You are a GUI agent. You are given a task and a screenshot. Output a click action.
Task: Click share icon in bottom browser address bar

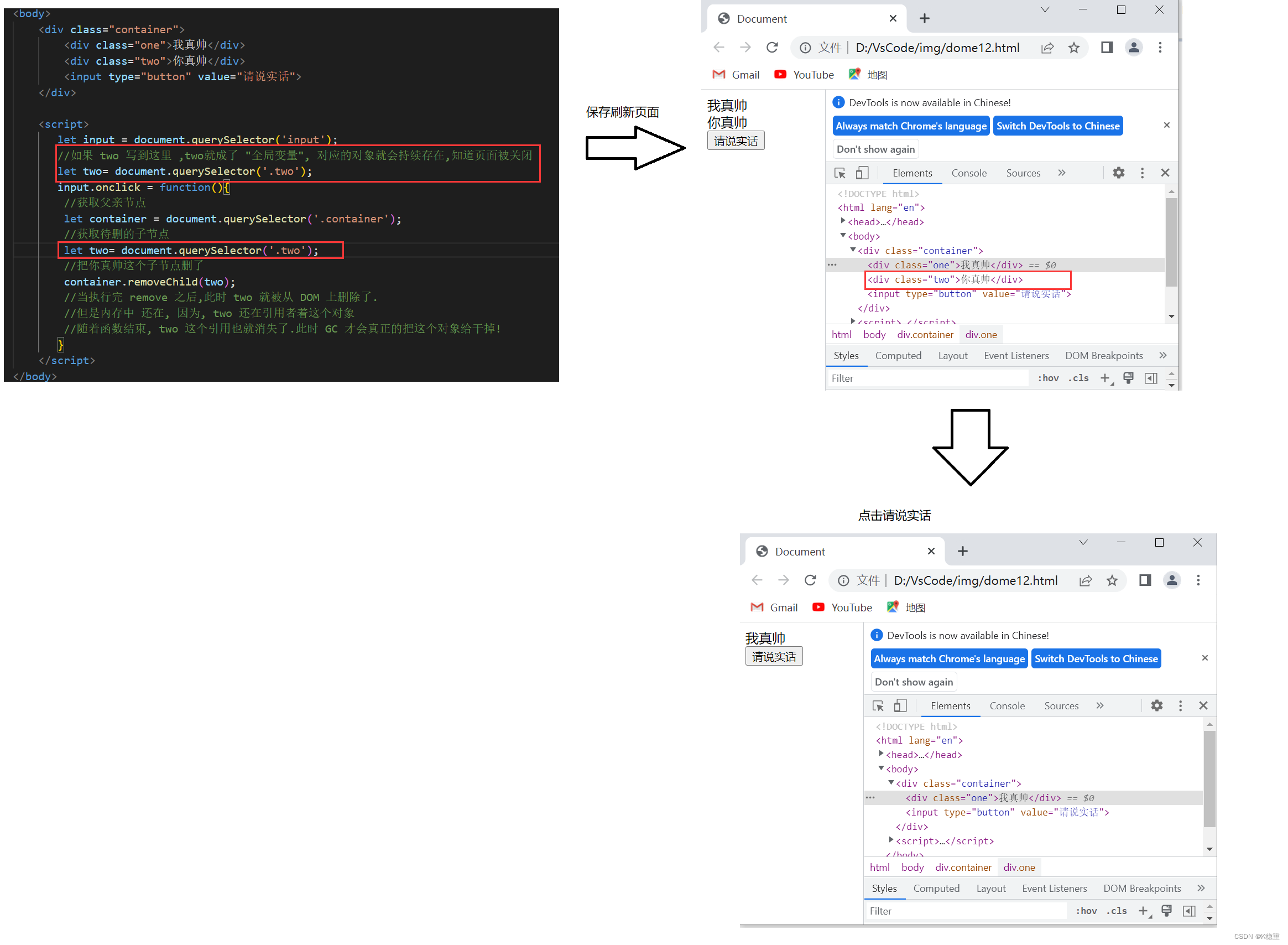click(x=1085, y=580)
